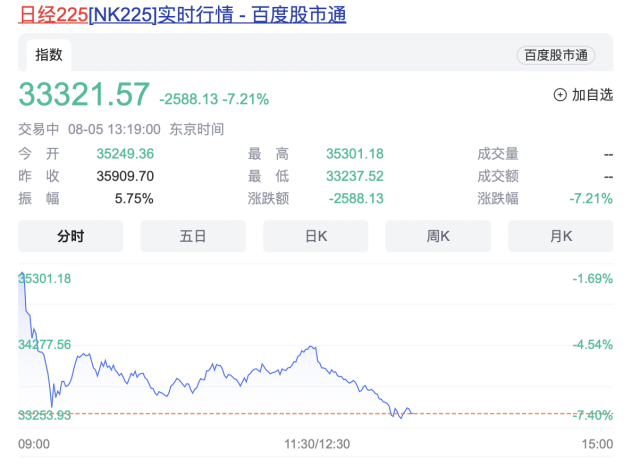Image resolution: width=640 pixels, height=466 pixels.
Task: Click the 成交量 label
Action: (498, 154)
